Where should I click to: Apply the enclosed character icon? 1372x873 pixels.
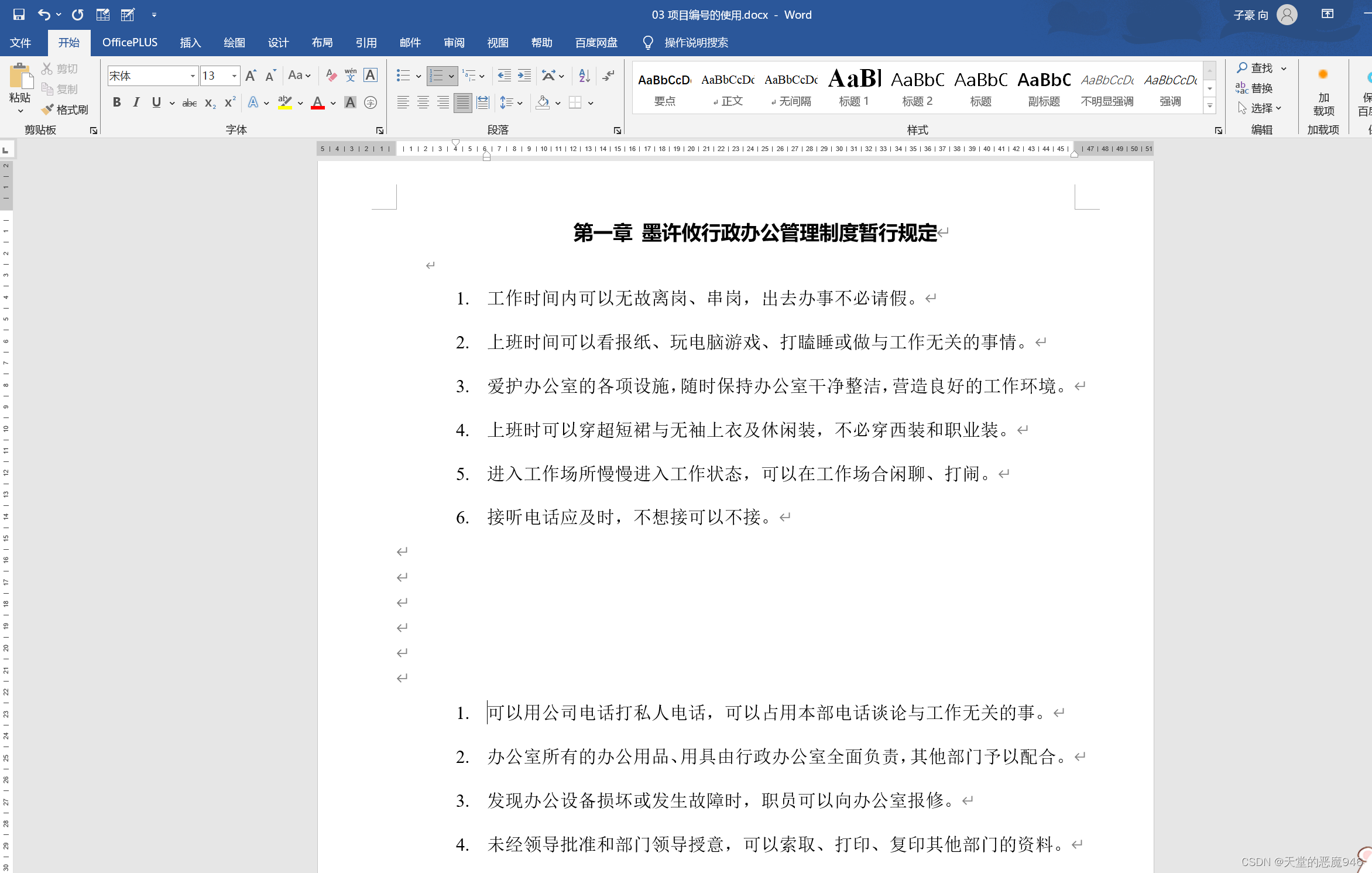pyautogui.click(x=371, y=103)
